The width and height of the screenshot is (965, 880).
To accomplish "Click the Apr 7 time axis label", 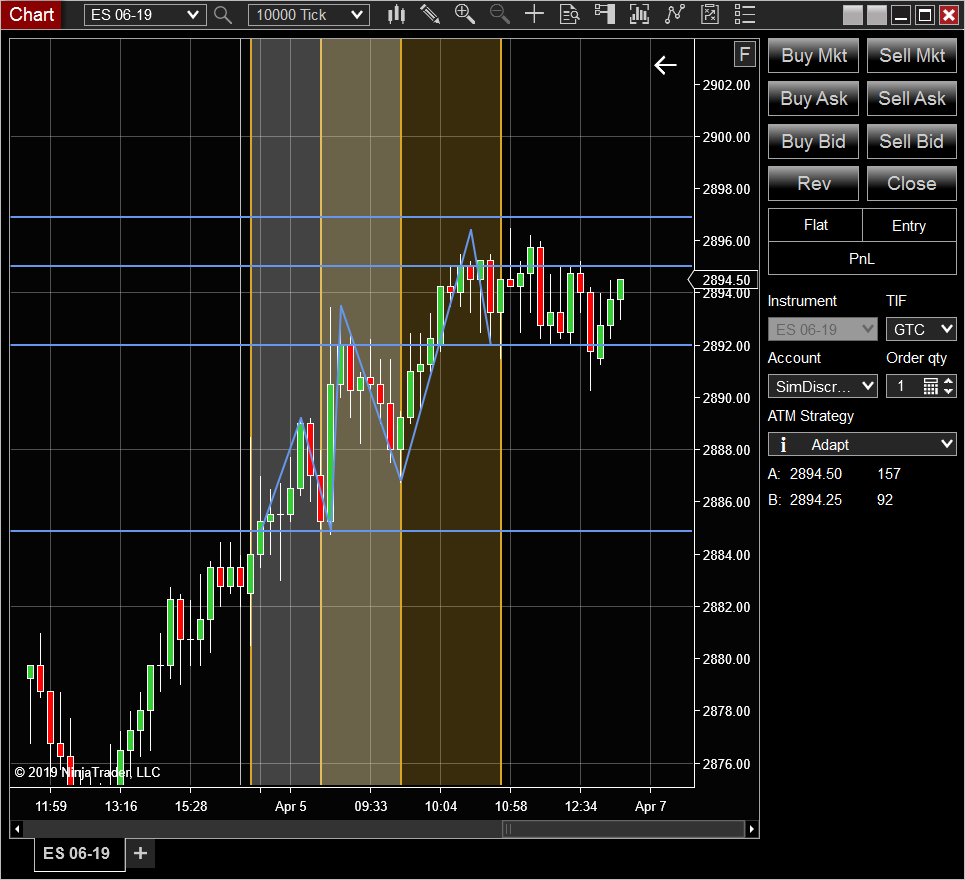I will (x=651, y=806).
